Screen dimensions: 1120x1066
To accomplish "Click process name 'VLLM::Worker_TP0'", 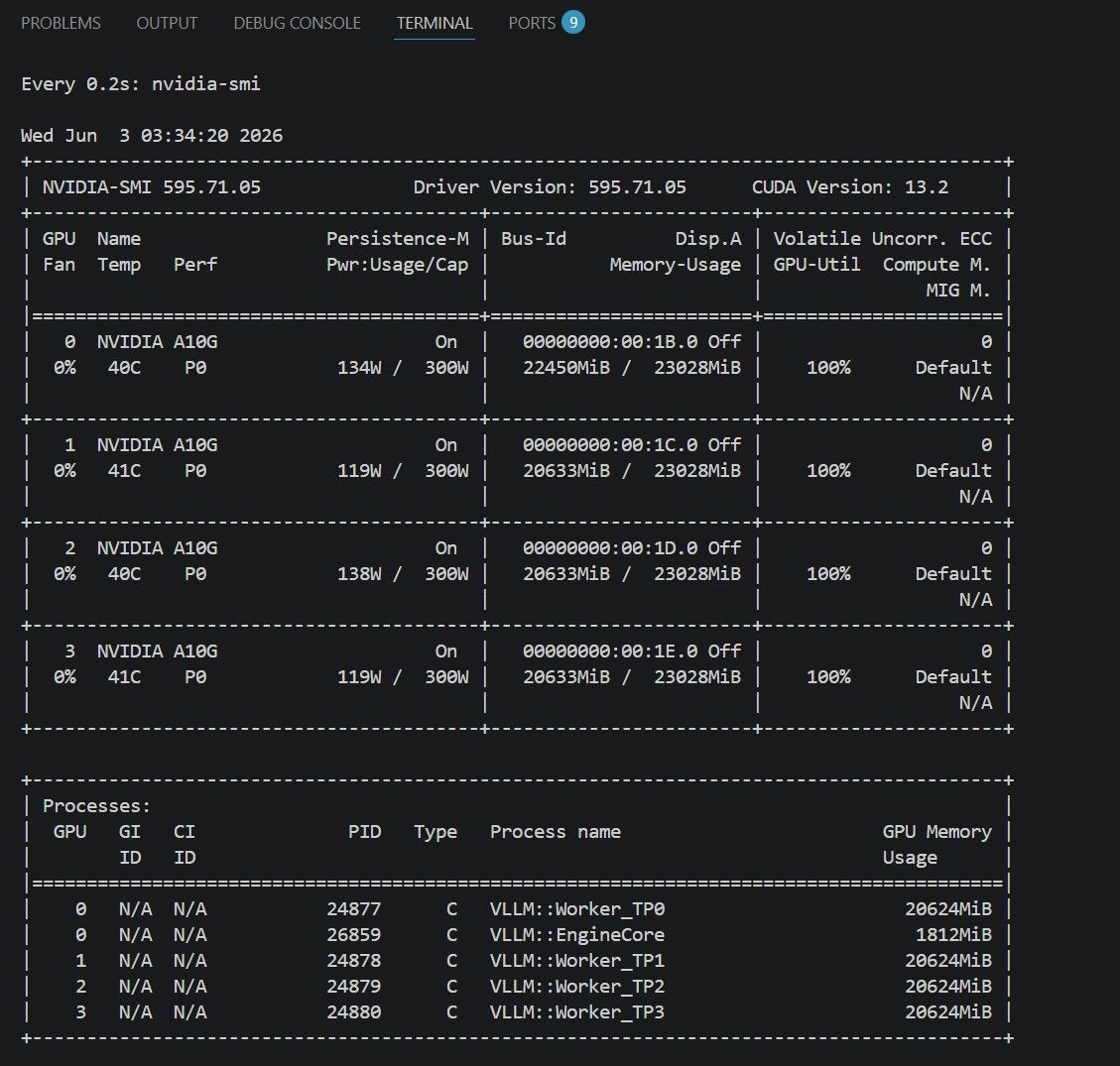I will (x=577, y=909).
